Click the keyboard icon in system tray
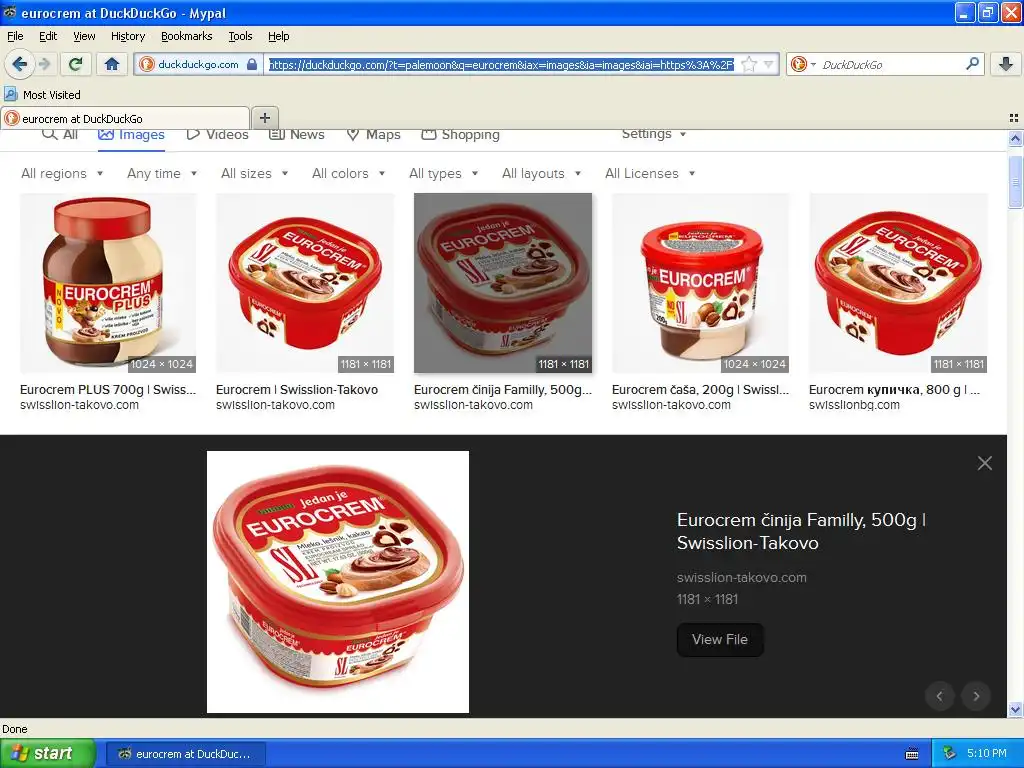The width and height of the screenshot is (1024, 768). tap(912, 754)
